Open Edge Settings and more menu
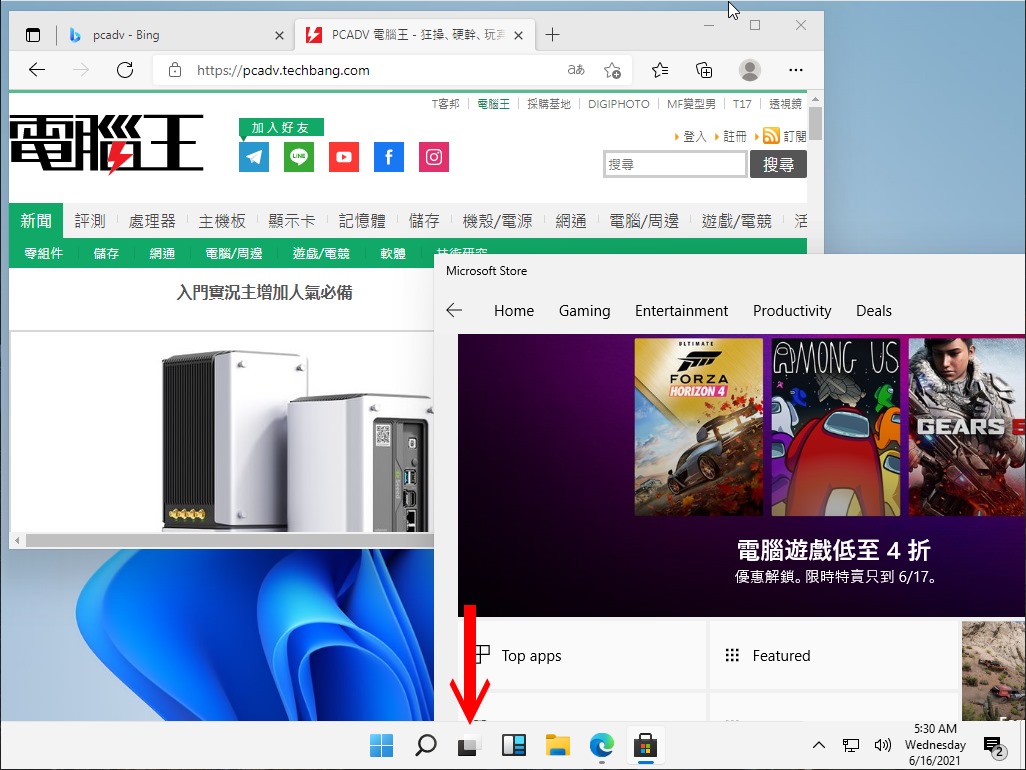This screenshot has width=1026, height=770. click(796, 70)
